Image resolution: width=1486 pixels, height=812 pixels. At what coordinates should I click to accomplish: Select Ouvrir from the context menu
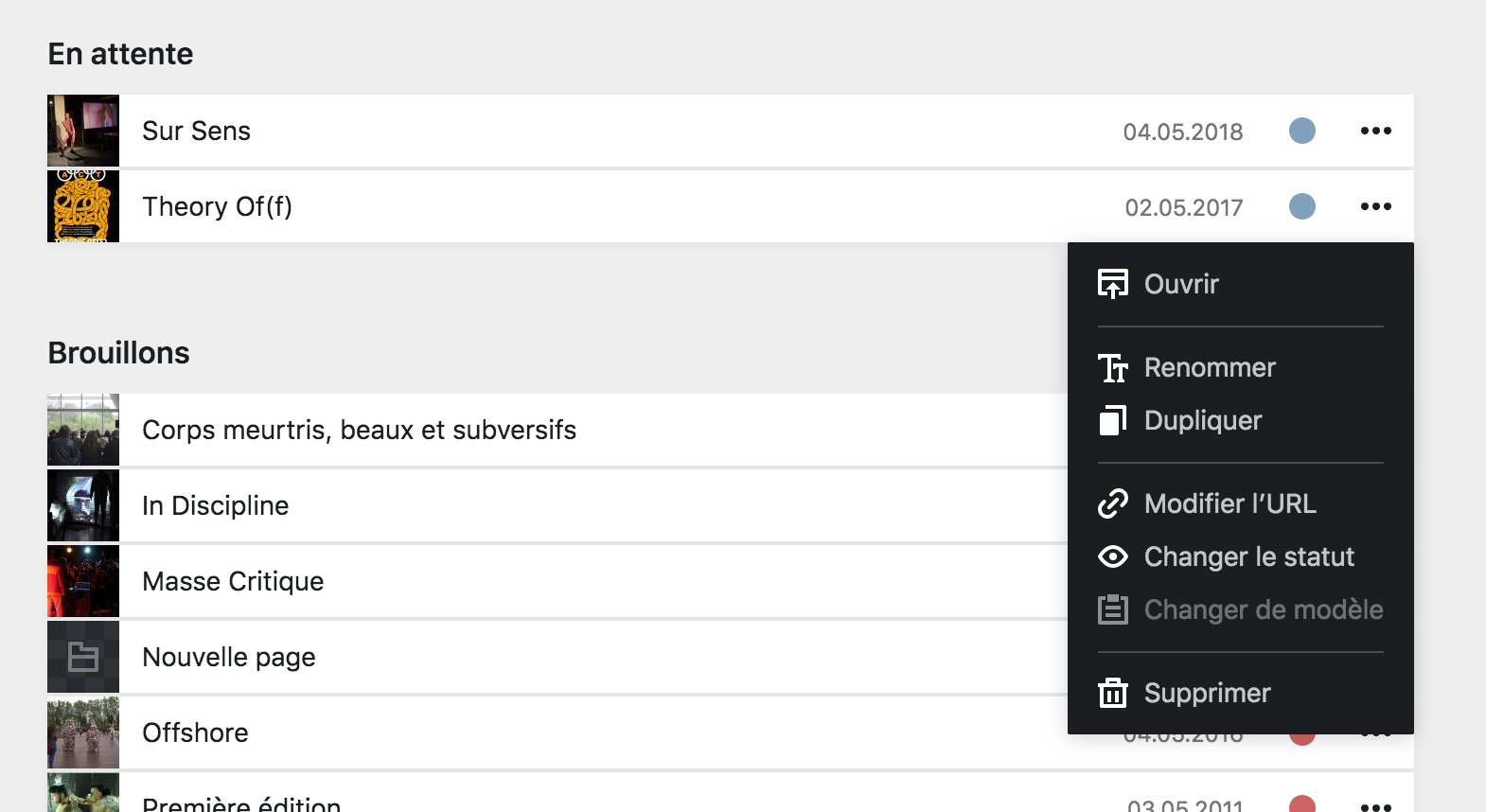pyautogui.click(x=1180, y=282)
